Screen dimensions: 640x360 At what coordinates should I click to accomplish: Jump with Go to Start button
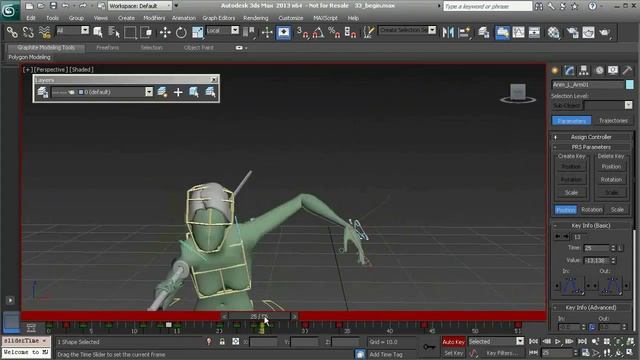click(x=533, y=342)
